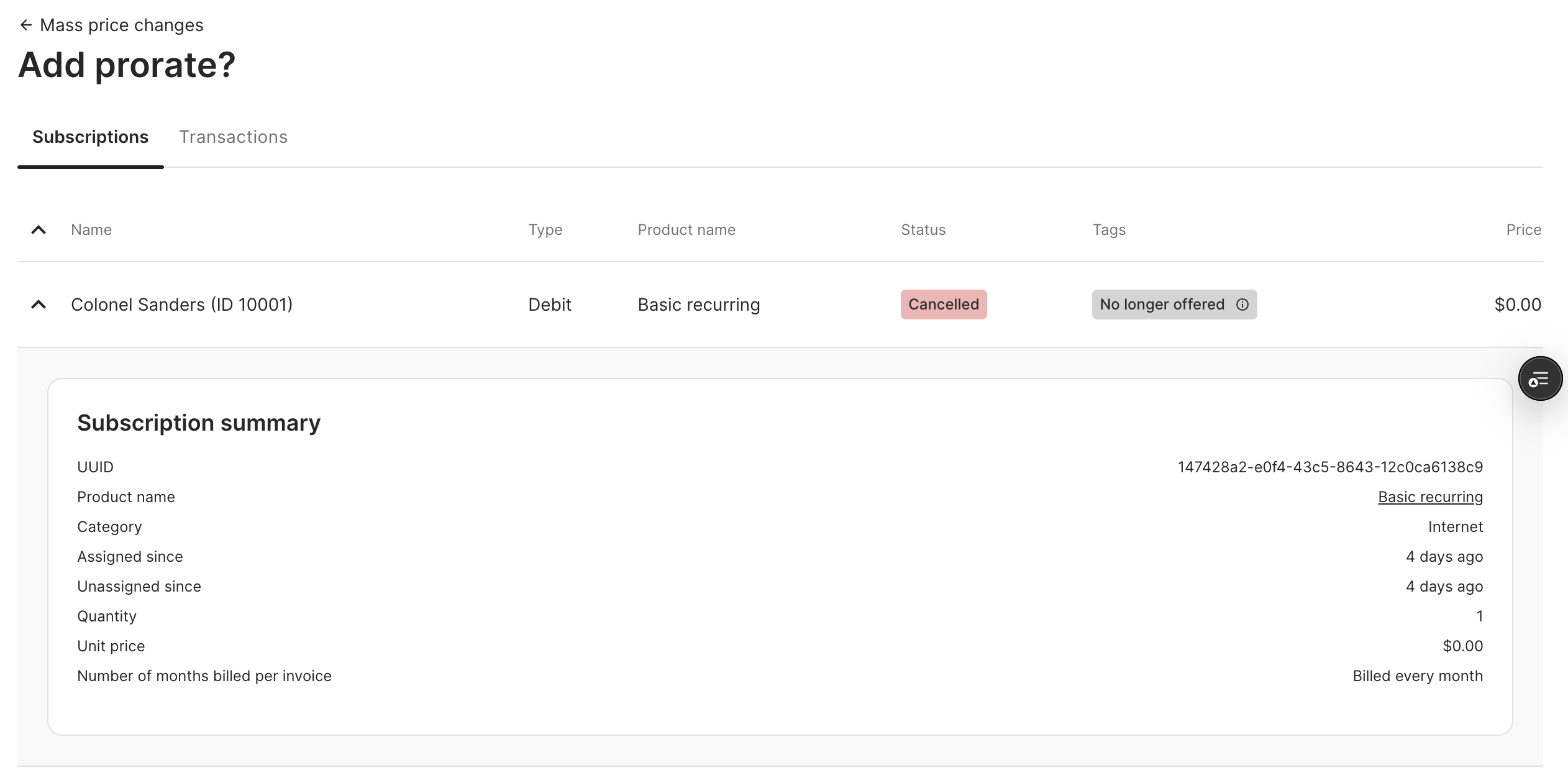This screenshot has width=1568, height=783.
Task: Click the Product name column header
Action: point(686,230)
